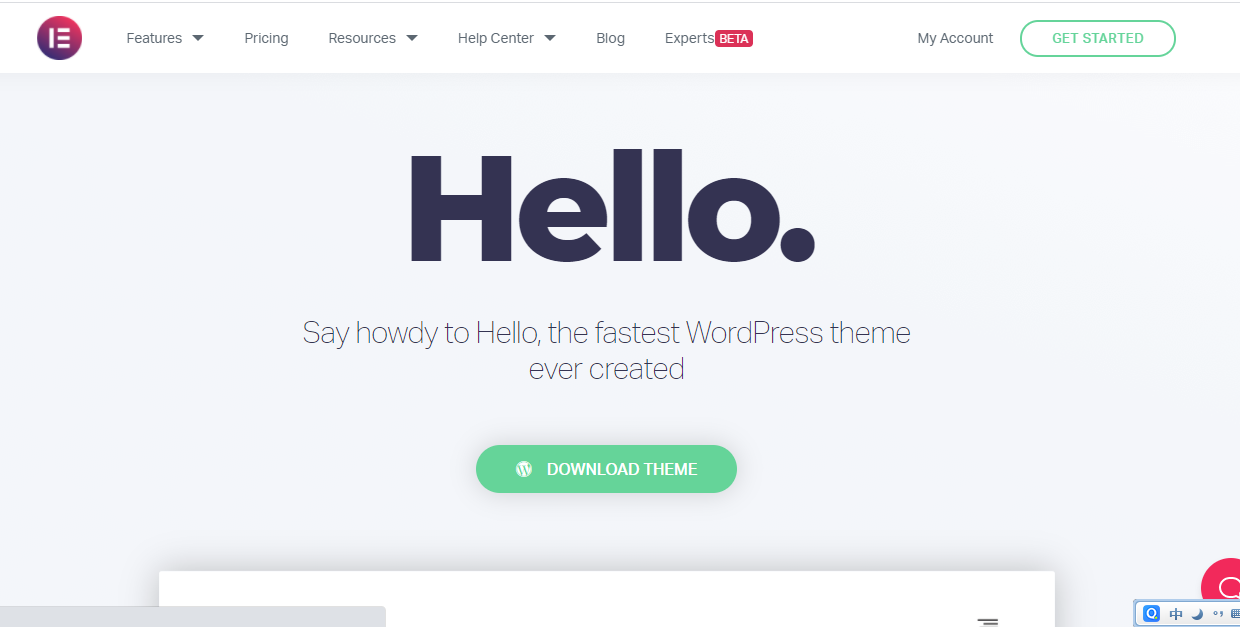Toggle punctuation mode in IME toolbar

[1217, 614]
